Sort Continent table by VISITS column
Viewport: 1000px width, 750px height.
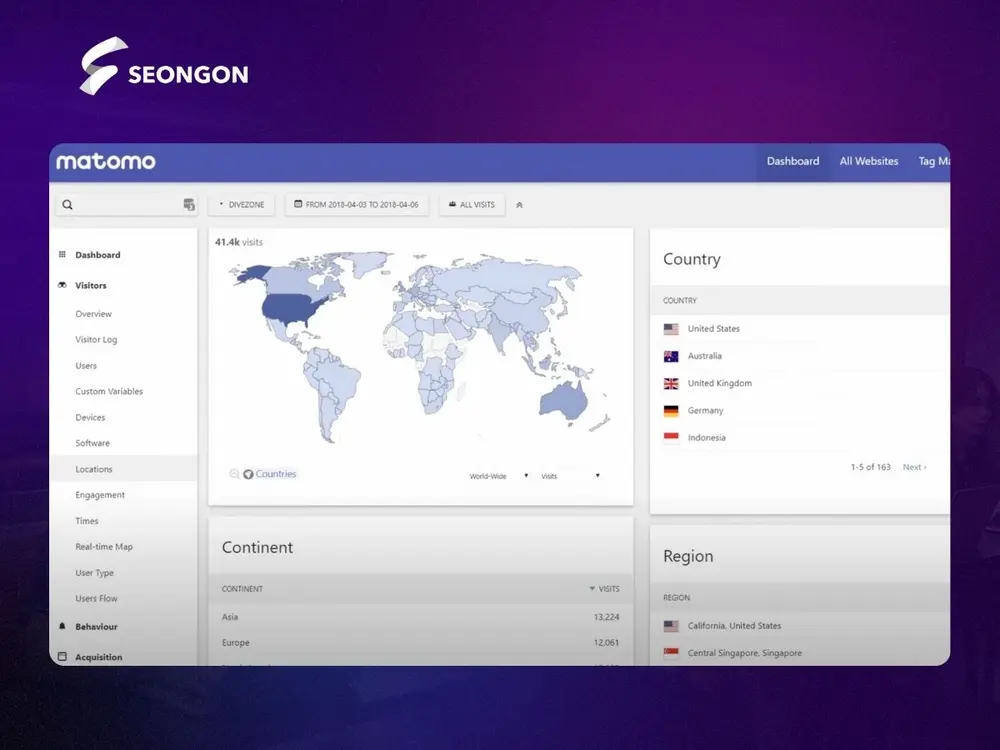605,589
